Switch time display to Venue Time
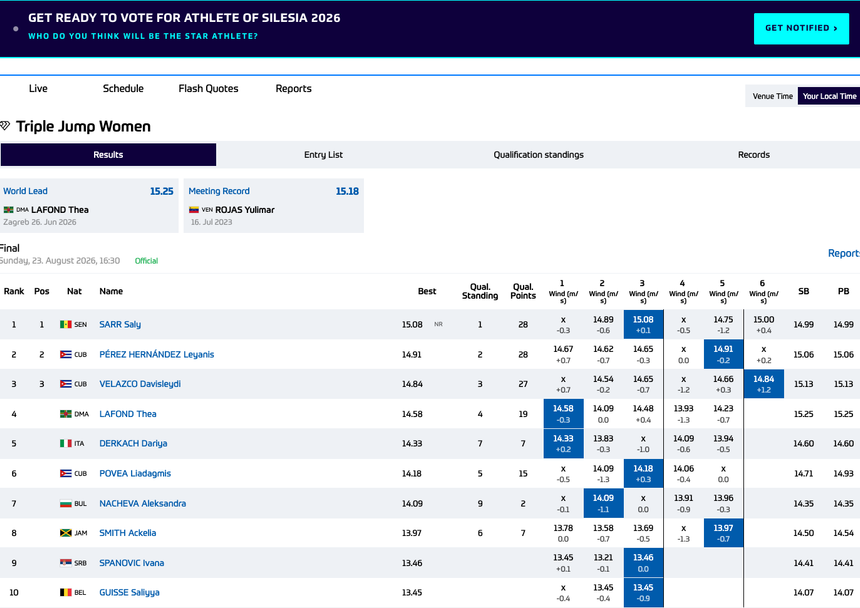The width and height of the screenshot is (860, 608). coord(772,96)
